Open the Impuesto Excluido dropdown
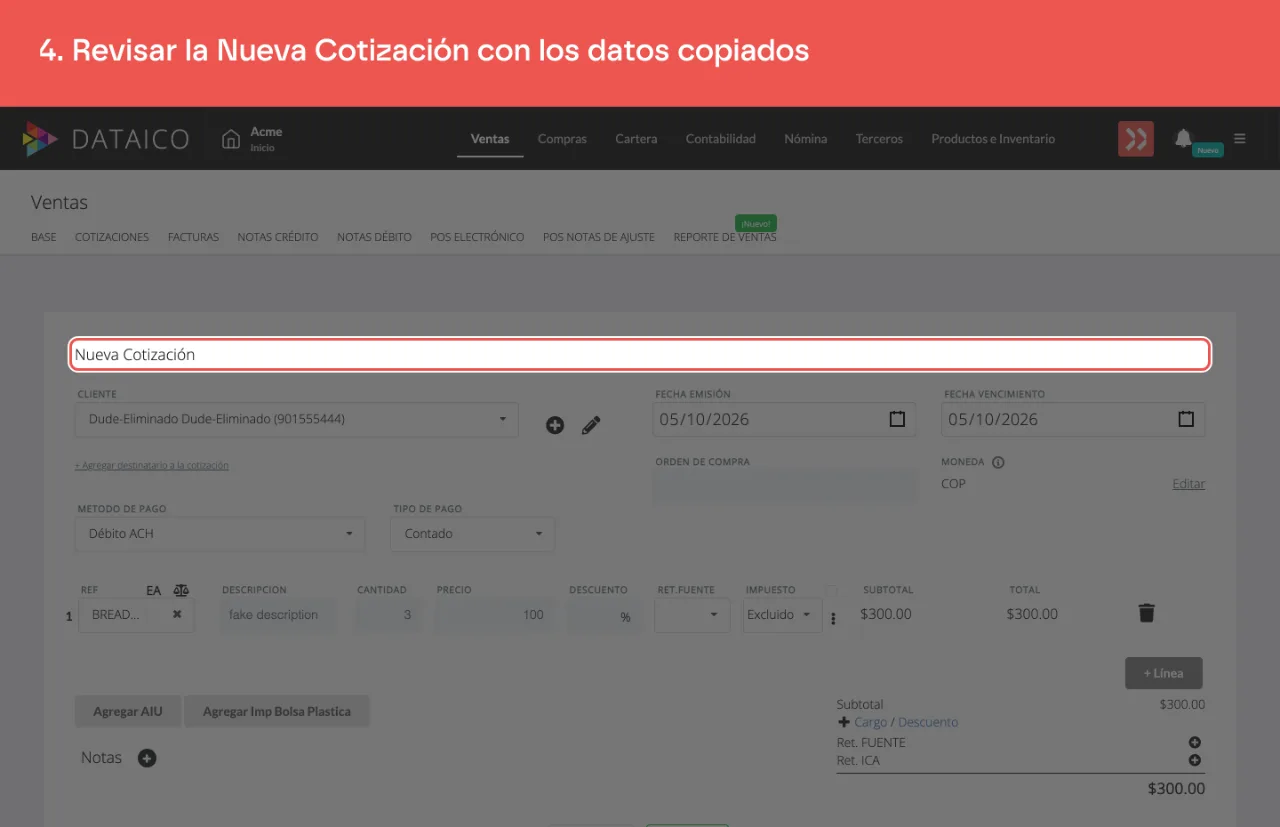 click(x=783, y=615)
